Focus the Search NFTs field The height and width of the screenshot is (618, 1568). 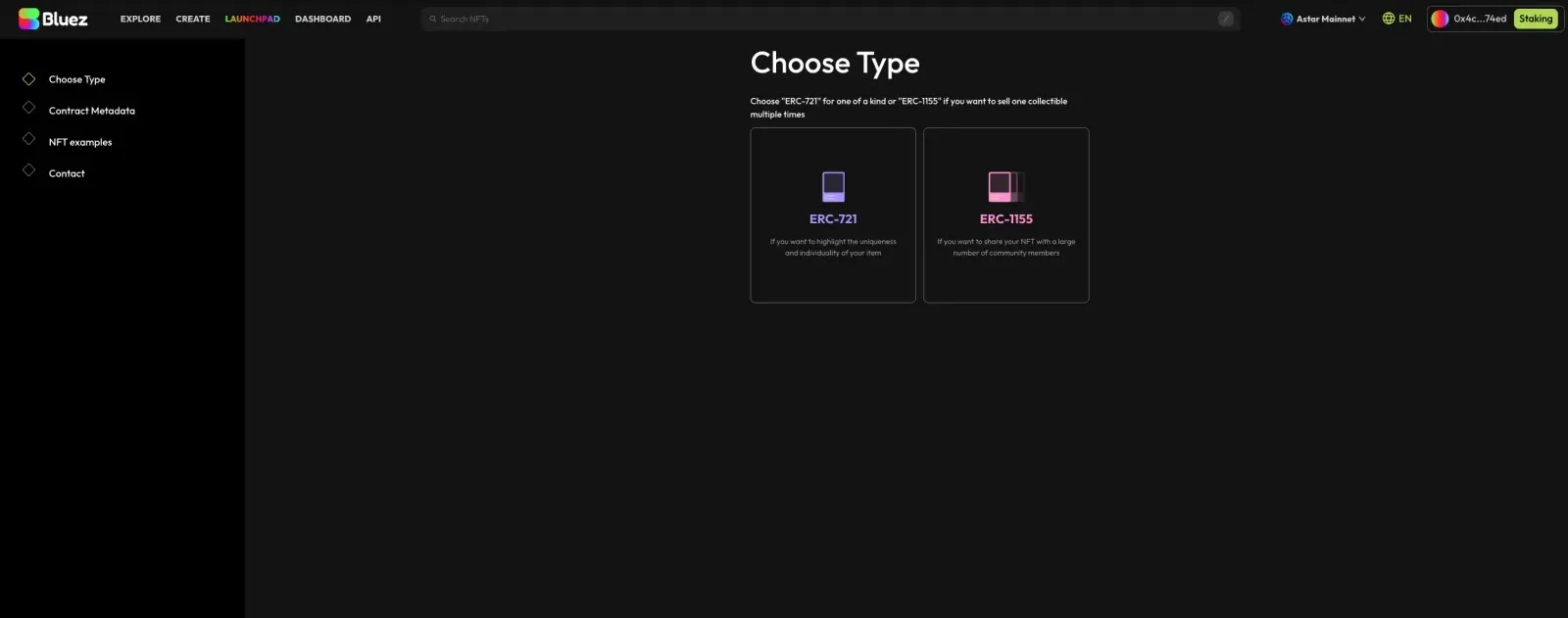[830, 19]
